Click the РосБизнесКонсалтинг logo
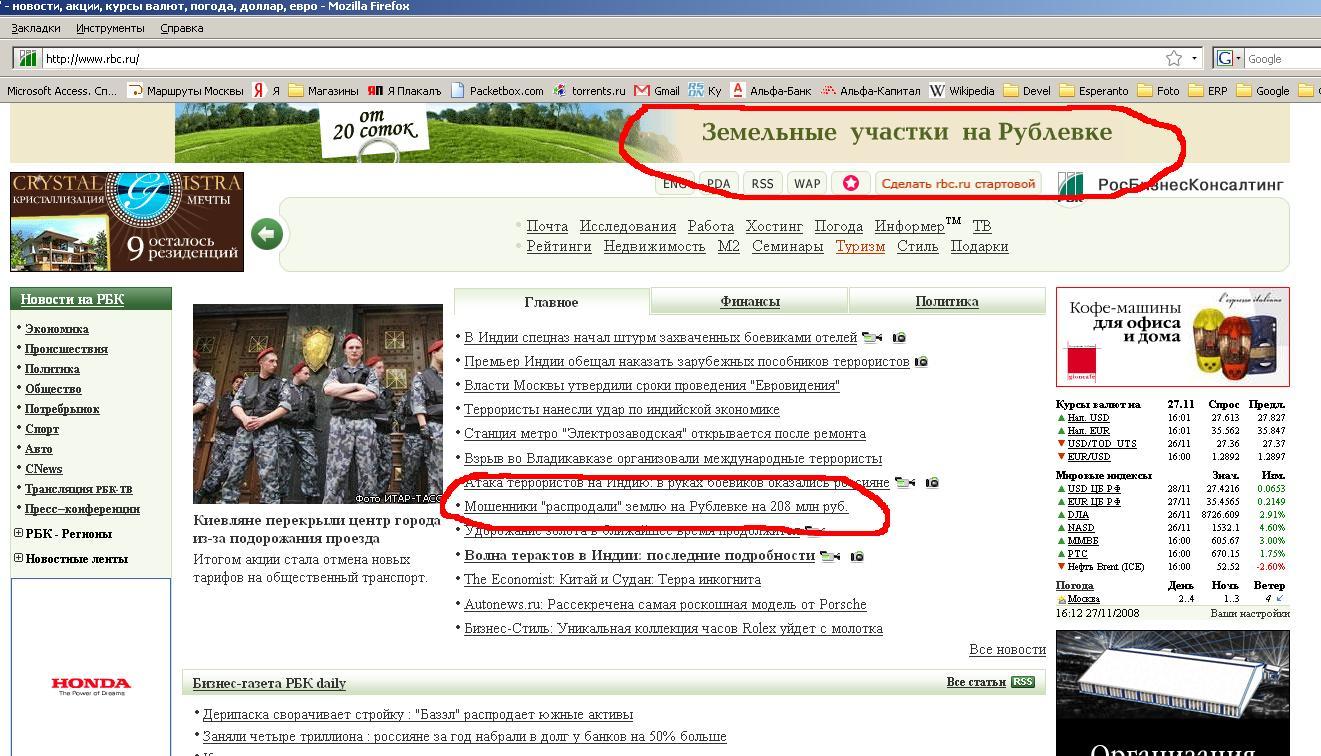 tap(1170, 185)
